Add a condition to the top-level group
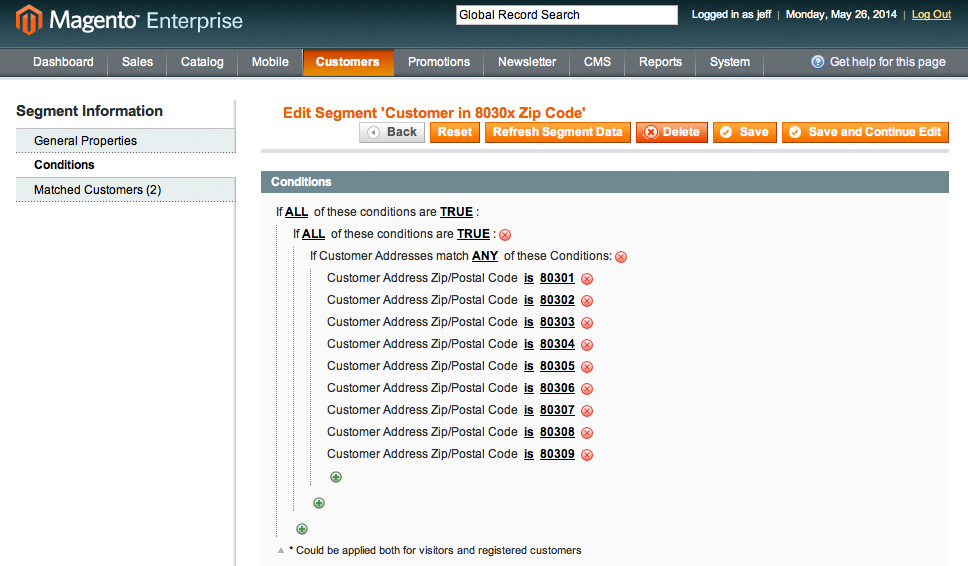This screenshot has height=566, width=968. [x=302, y=529]
